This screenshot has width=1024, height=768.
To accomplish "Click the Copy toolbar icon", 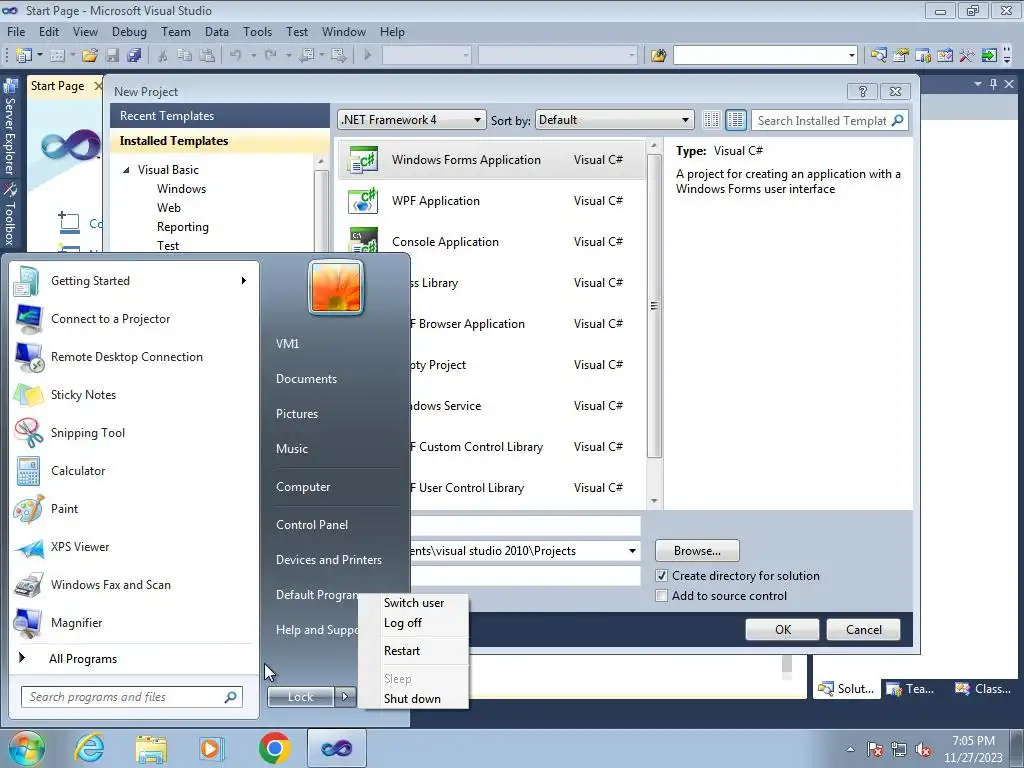I will pyautogui.click(x=185, y=56).
